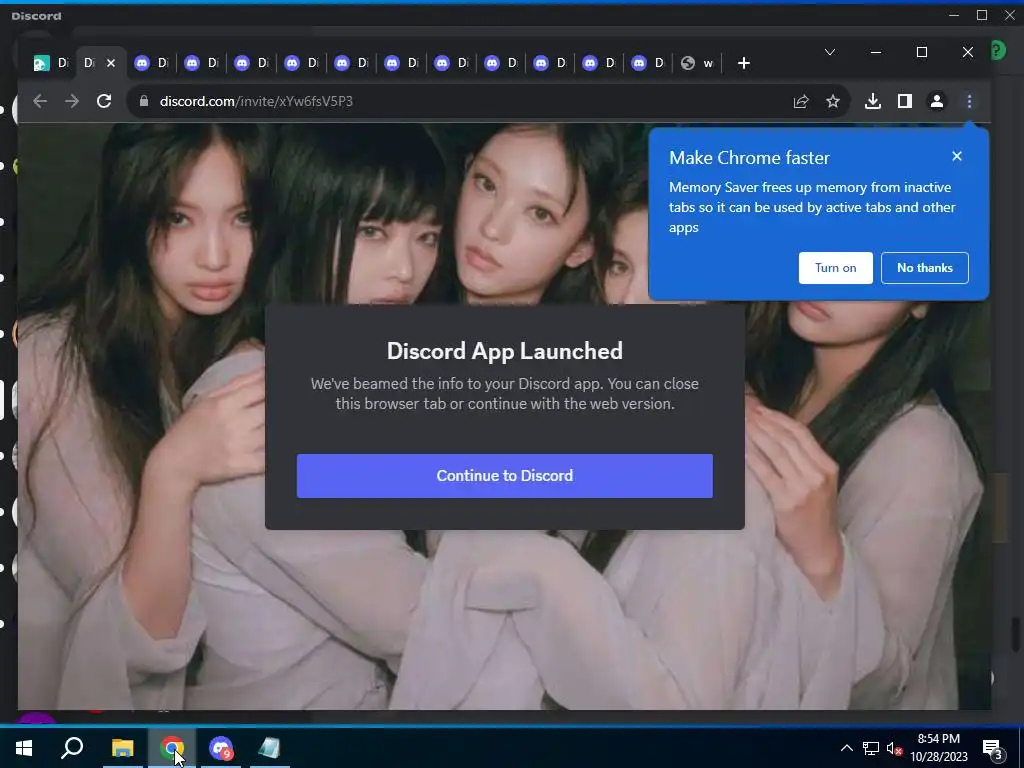Image resolution: width=1024 pixels, height=768 pixels.
Task: Open a new Chrome tab
Action: 743,63
